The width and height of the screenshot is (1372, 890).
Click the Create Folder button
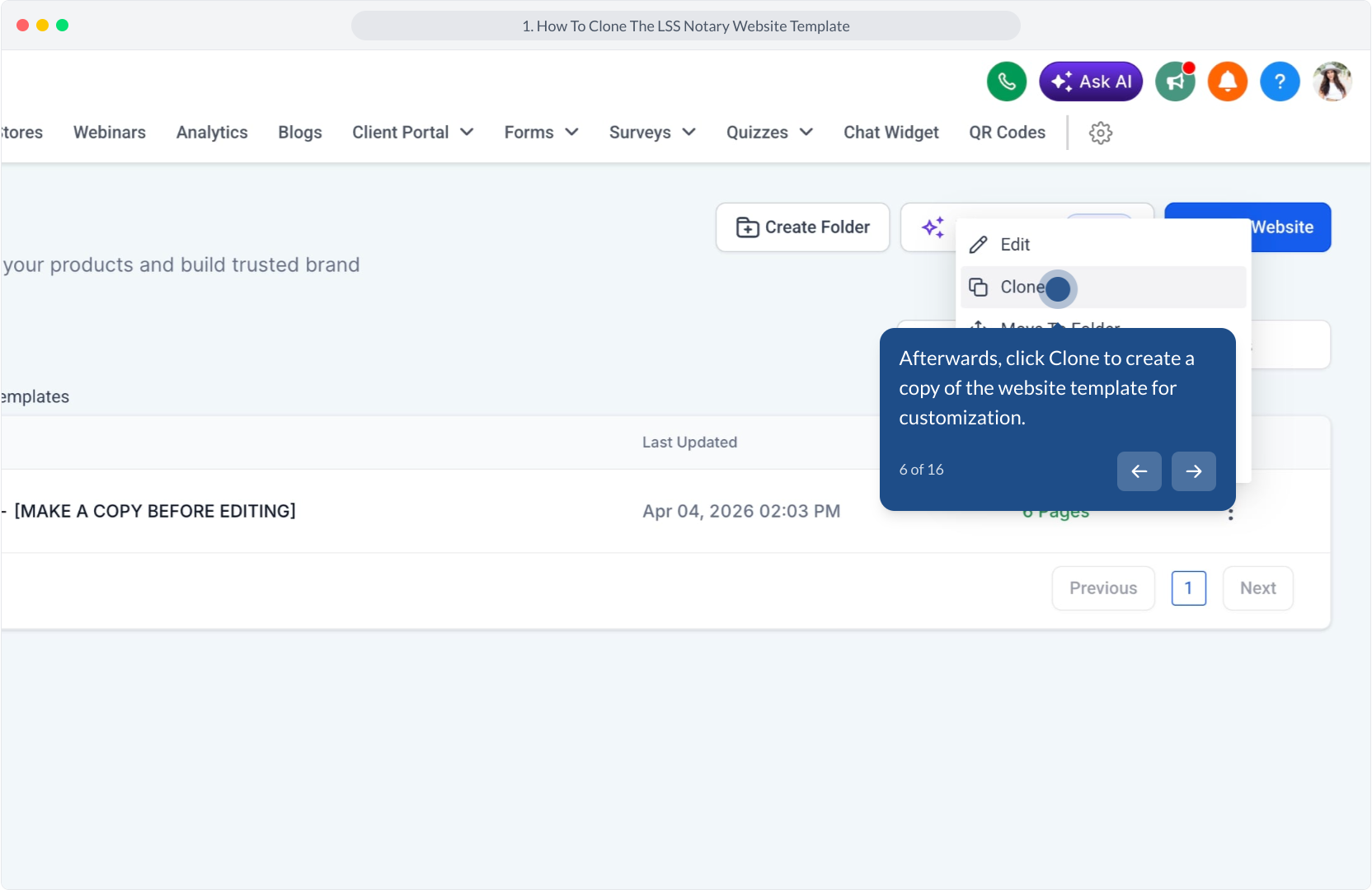803,227
